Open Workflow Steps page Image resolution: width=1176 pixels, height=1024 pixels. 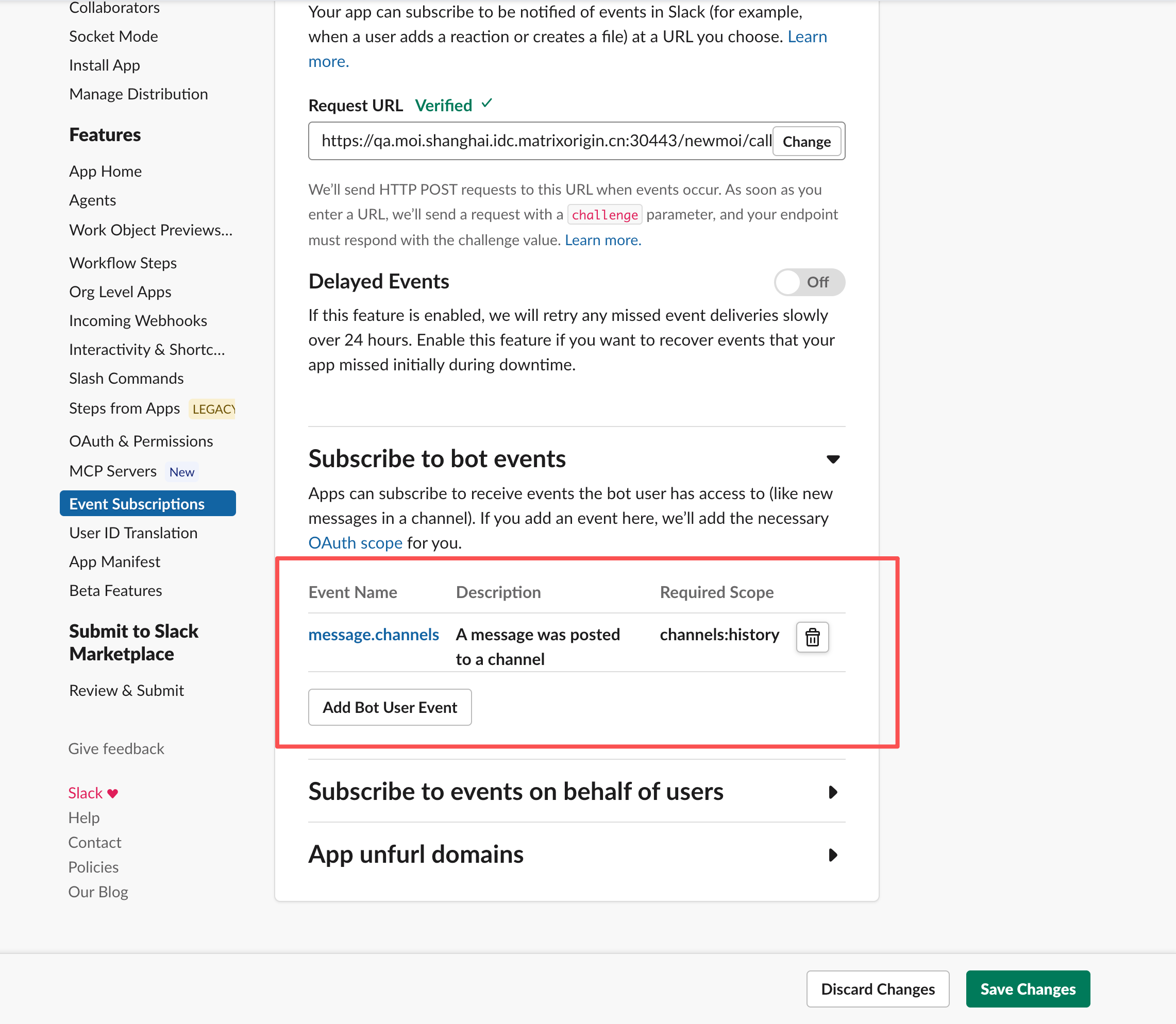pos(123,263)
